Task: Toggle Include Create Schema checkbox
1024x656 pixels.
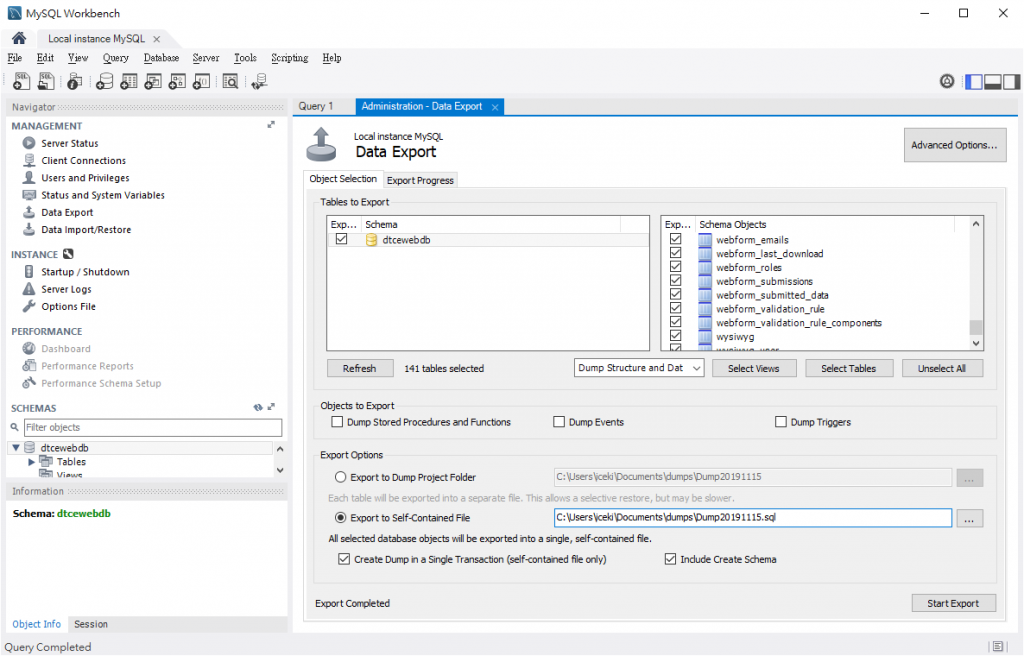Action: [670, 559]
